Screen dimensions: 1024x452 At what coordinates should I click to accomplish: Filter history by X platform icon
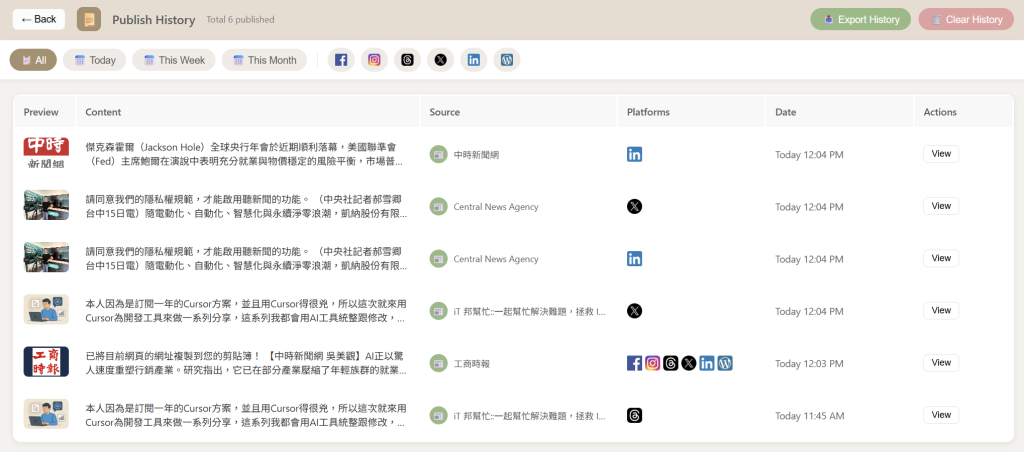(x=440, y=60)
